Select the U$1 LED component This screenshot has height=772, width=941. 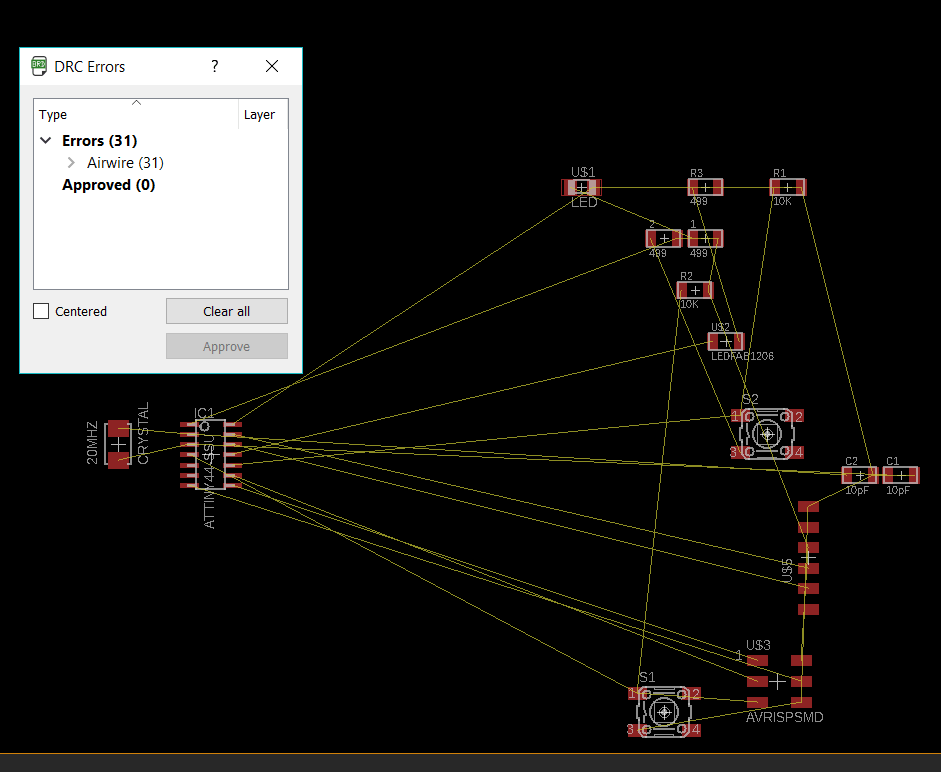tap(581, 187)
